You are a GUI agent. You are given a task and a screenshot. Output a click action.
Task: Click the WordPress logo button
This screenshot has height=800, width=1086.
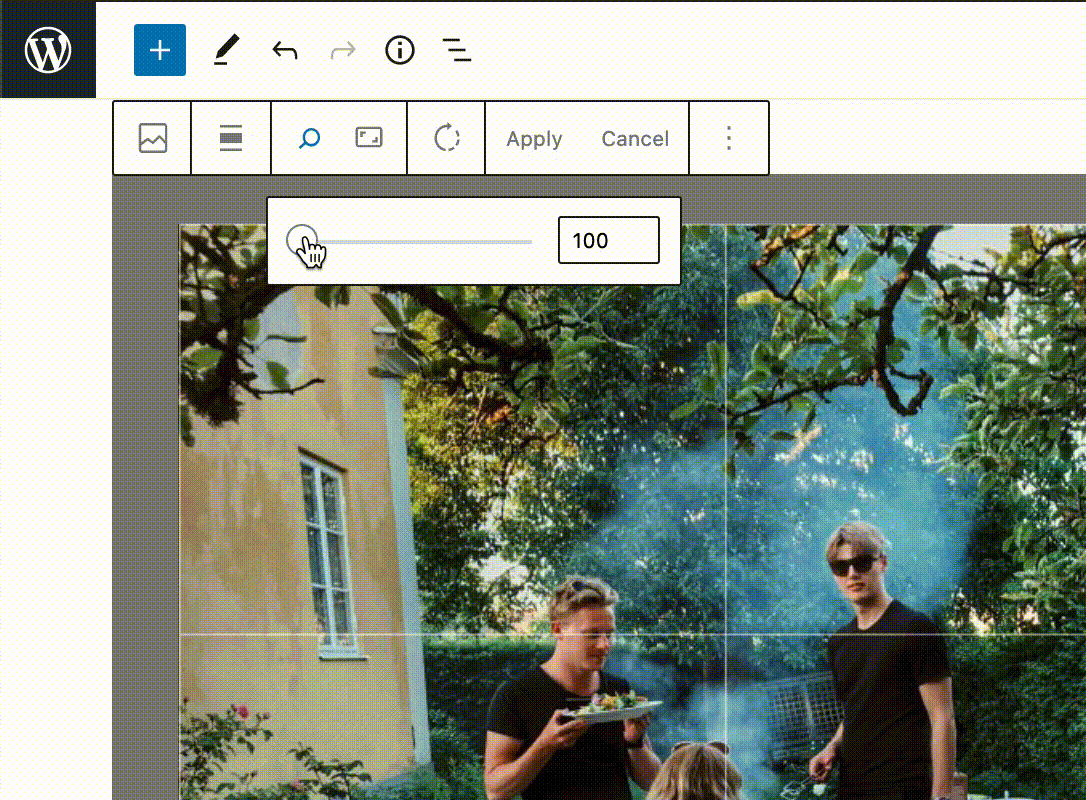click(x=48, y=50)
